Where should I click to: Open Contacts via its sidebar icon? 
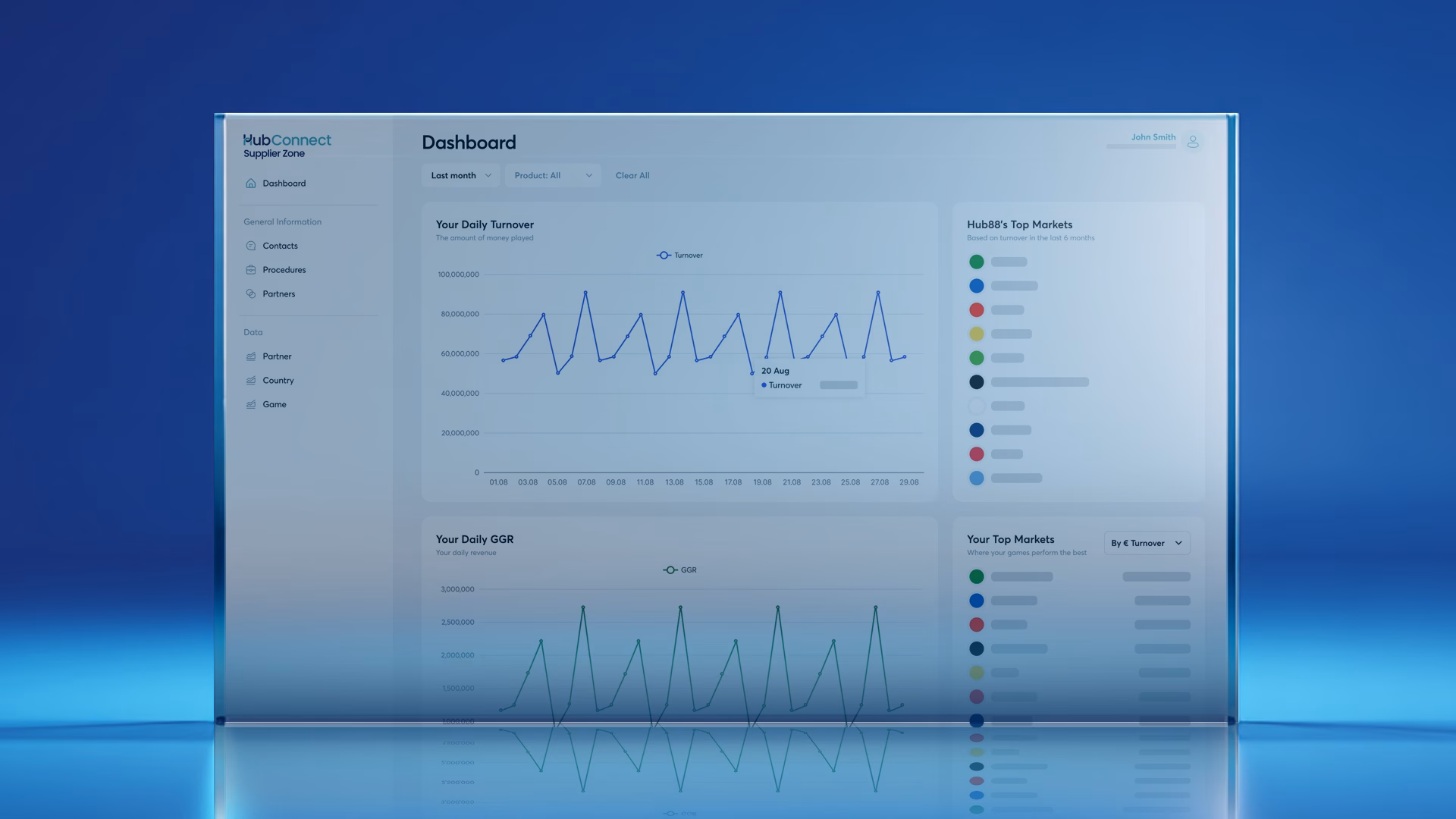[251, 246]
